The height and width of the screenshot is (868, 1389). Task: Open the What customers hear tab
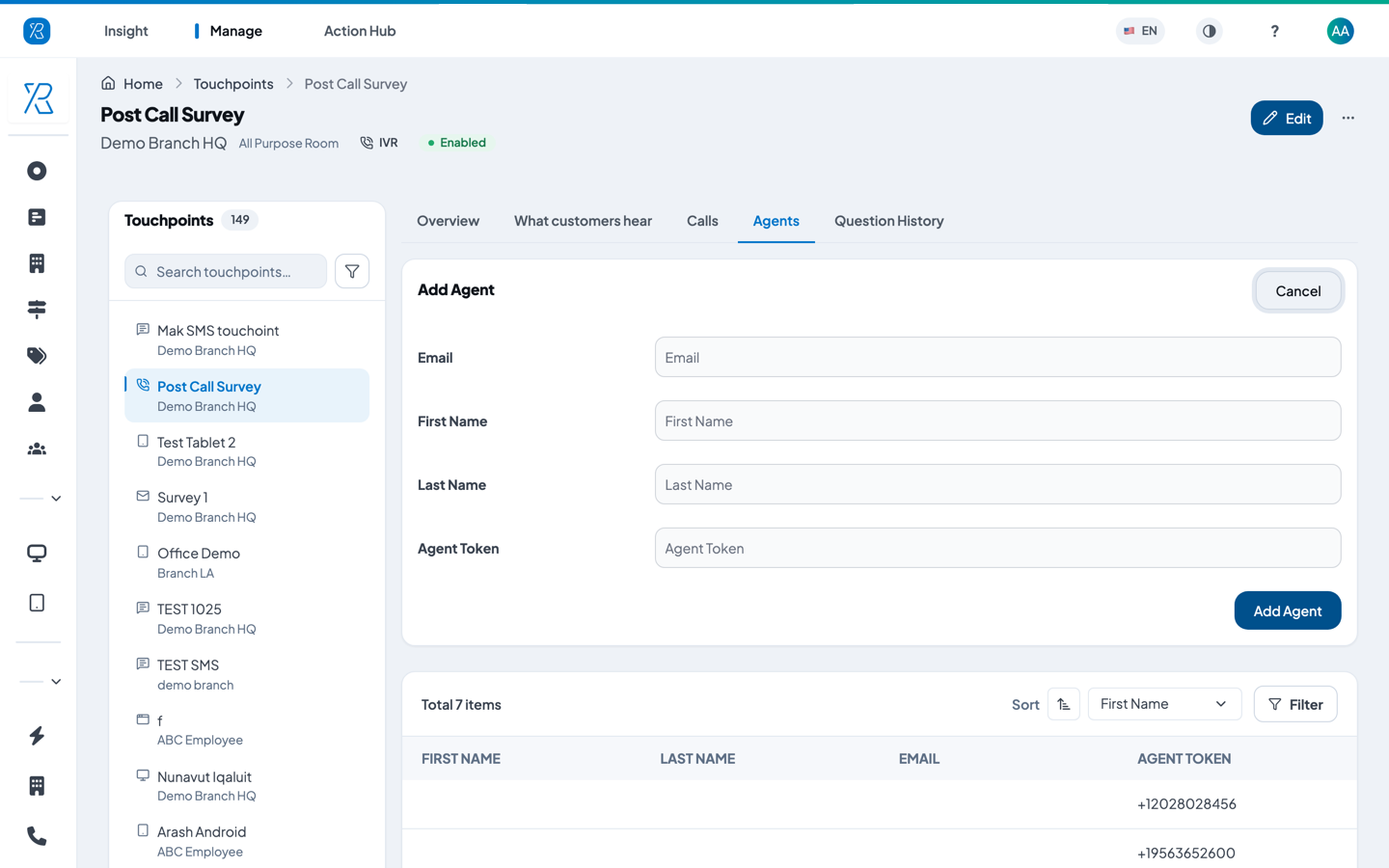583,221
